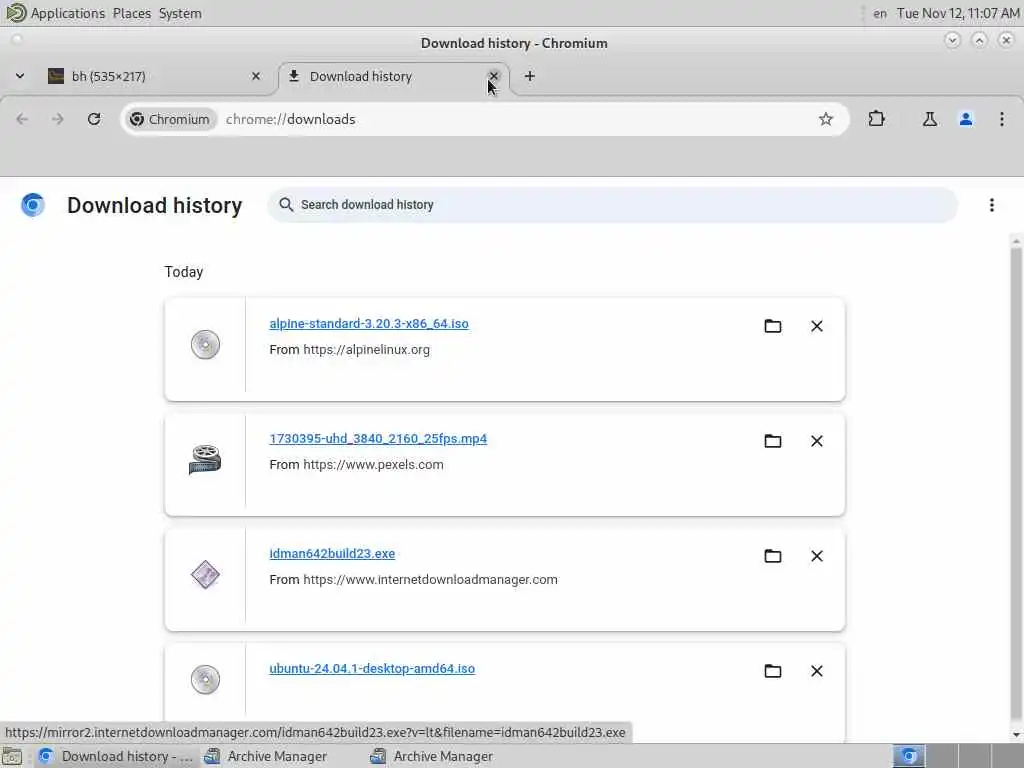Remove the pexels mp4 from download list
This screenshot has width=1024, height=768.
817,441
